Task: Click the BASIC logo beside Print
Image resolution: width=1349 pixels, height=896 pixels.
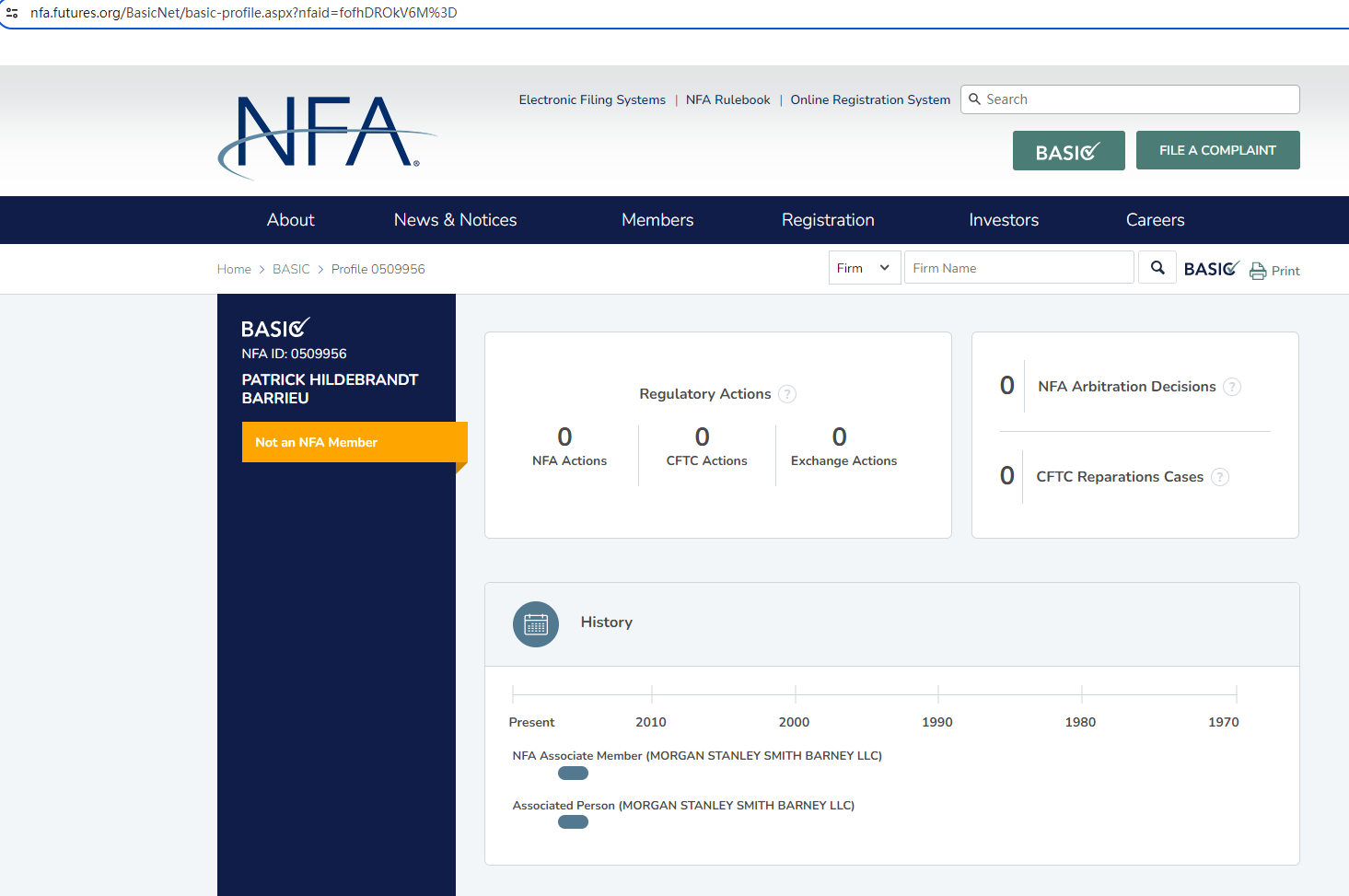Action: pos(1211,269)
